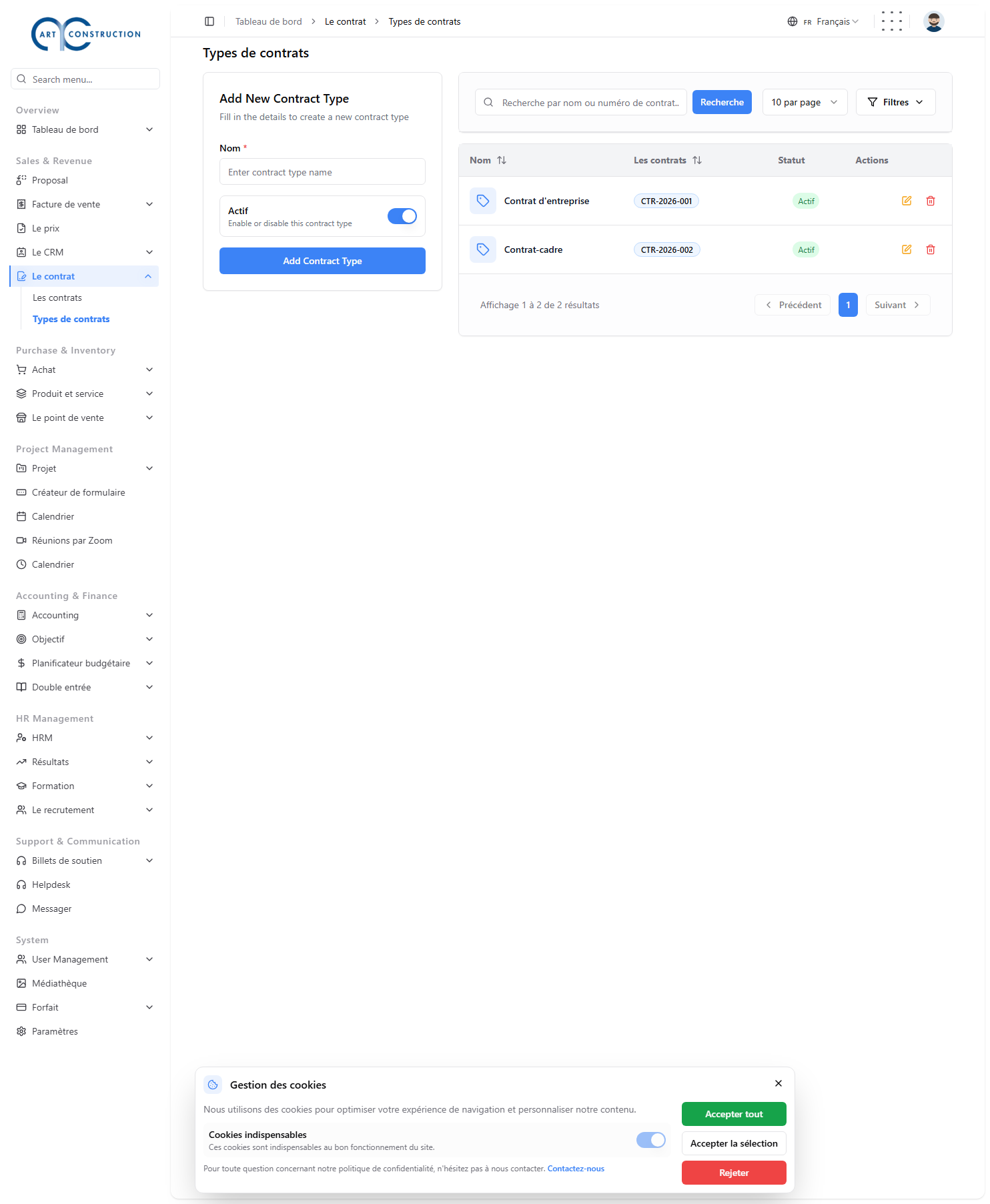Click the ART Construction logo
990x1204 pixels.
(86, 34)
